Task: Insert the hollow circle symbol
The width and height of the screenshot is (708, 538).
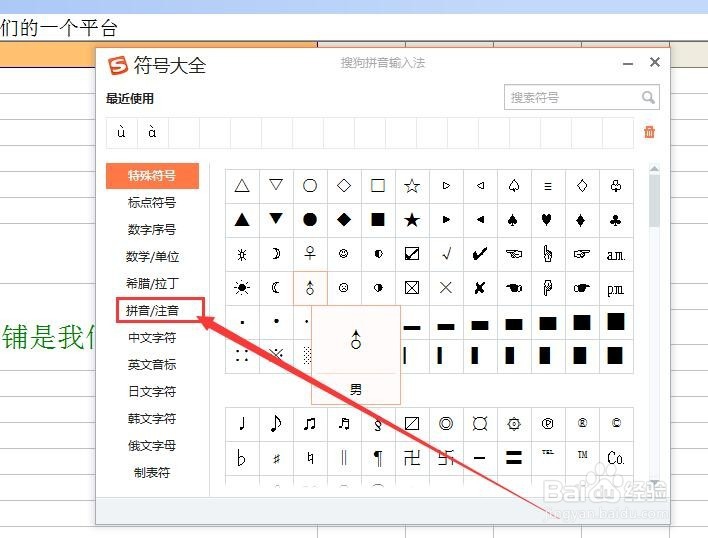Action: coord(310,186)
